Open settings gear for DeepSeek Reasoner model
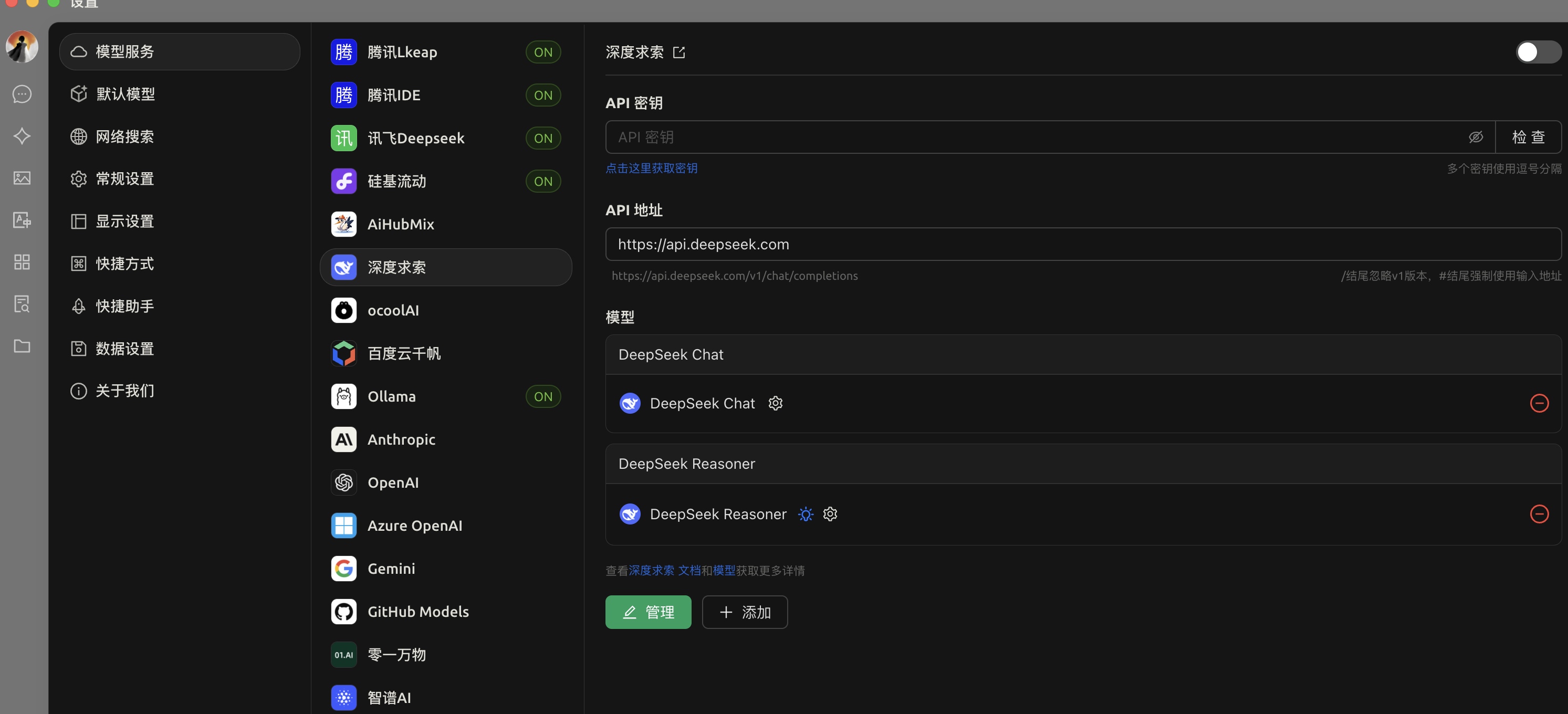 (830, 514)
